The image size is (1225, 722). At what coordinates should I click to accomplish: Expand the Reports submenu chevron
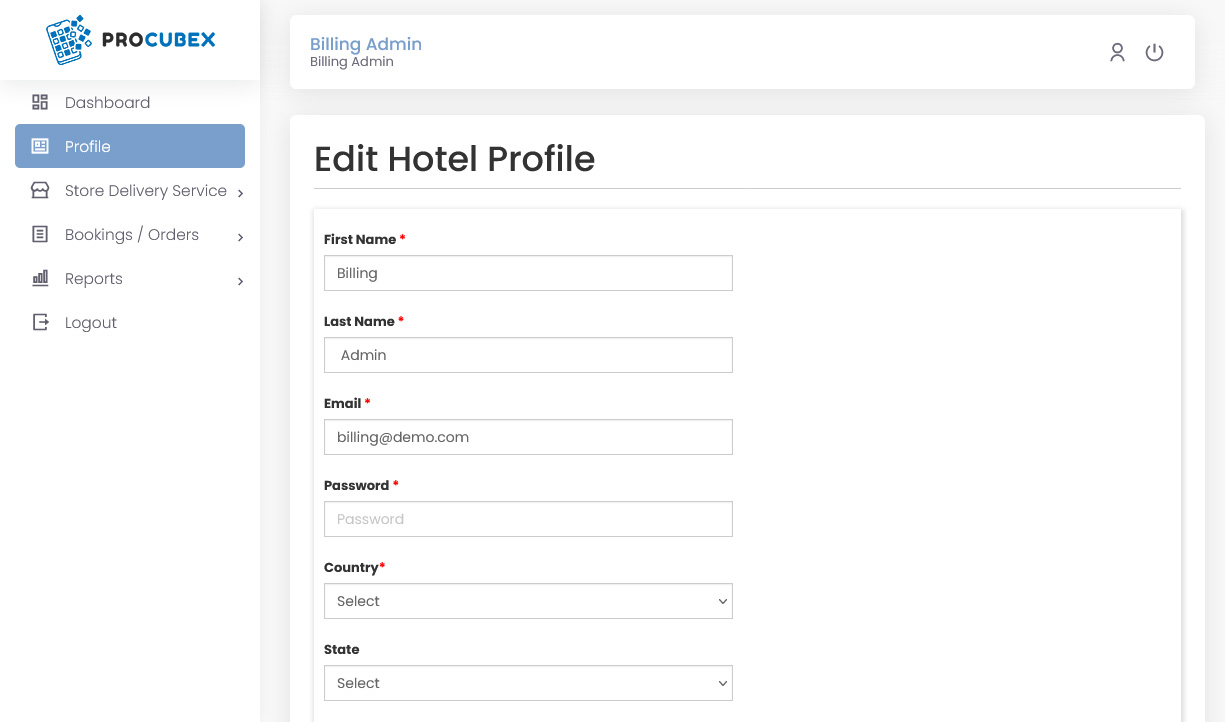(240, 282)
